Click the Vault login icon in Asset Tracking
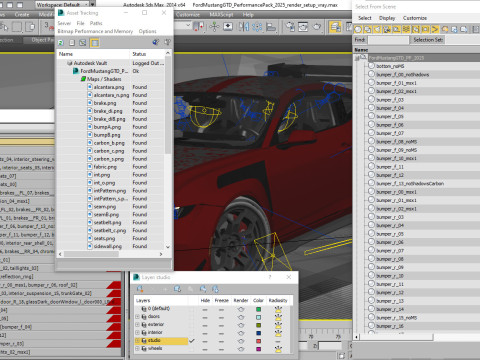This screenshot has height=360, width=480. pos(155,42)
